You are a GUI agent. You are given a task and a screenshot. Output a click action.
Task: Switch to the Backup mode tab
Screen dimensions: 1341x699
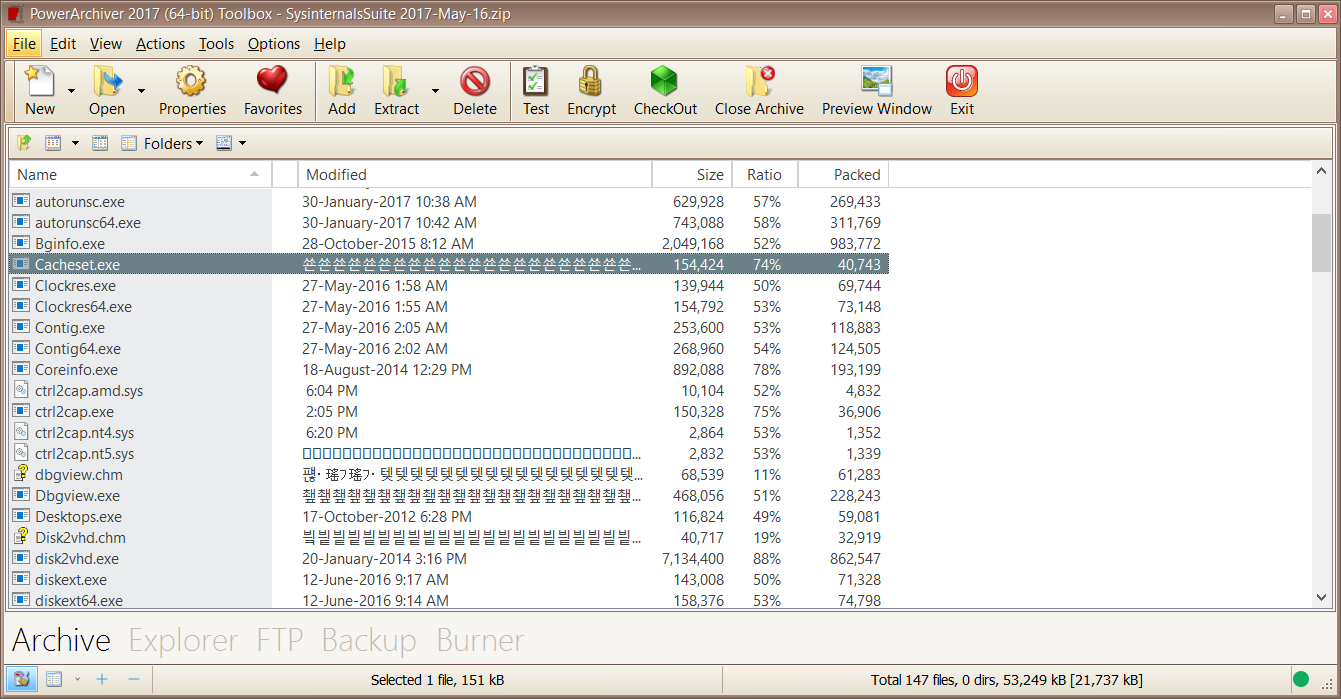click(x=369, y=640)
